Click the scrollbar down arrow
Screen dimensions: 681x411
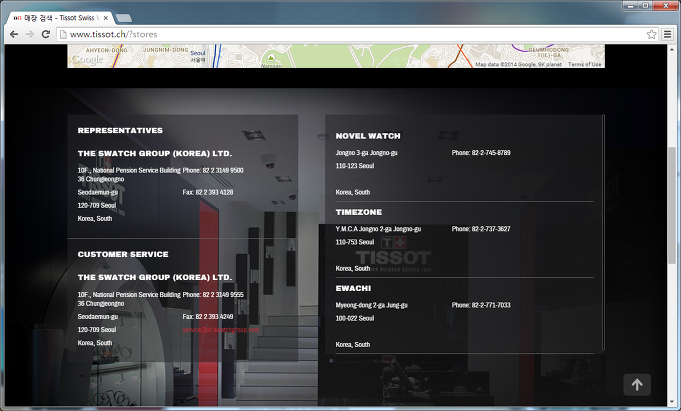pos(672,402)
